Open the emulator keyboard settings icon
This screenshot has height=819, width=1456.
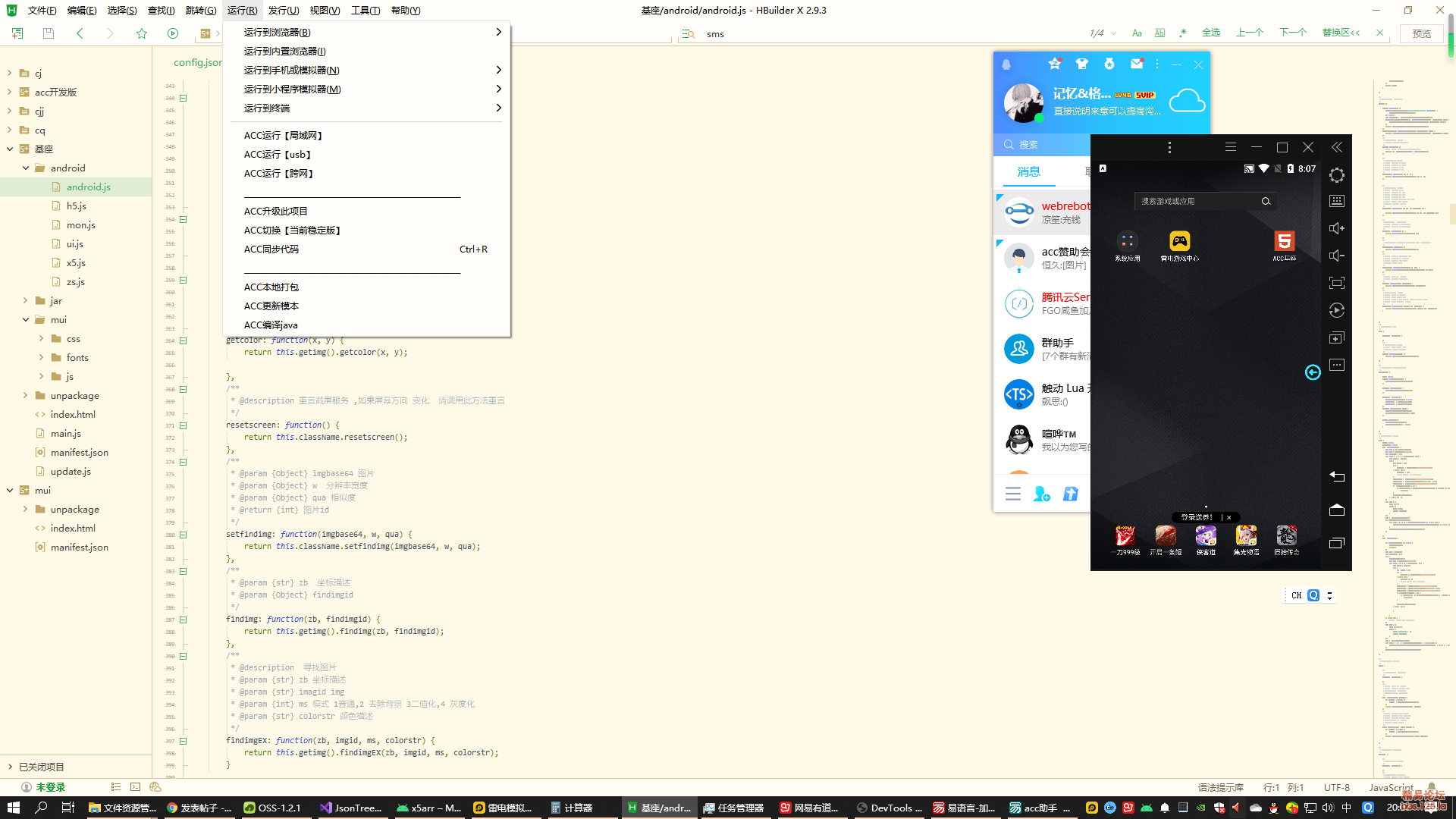pyautogui.click(x=1336, y=201)
